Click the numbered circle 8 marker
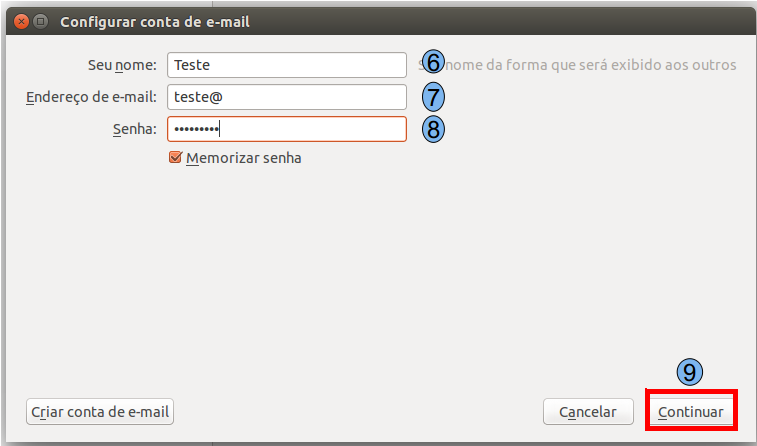 point(432,129)
